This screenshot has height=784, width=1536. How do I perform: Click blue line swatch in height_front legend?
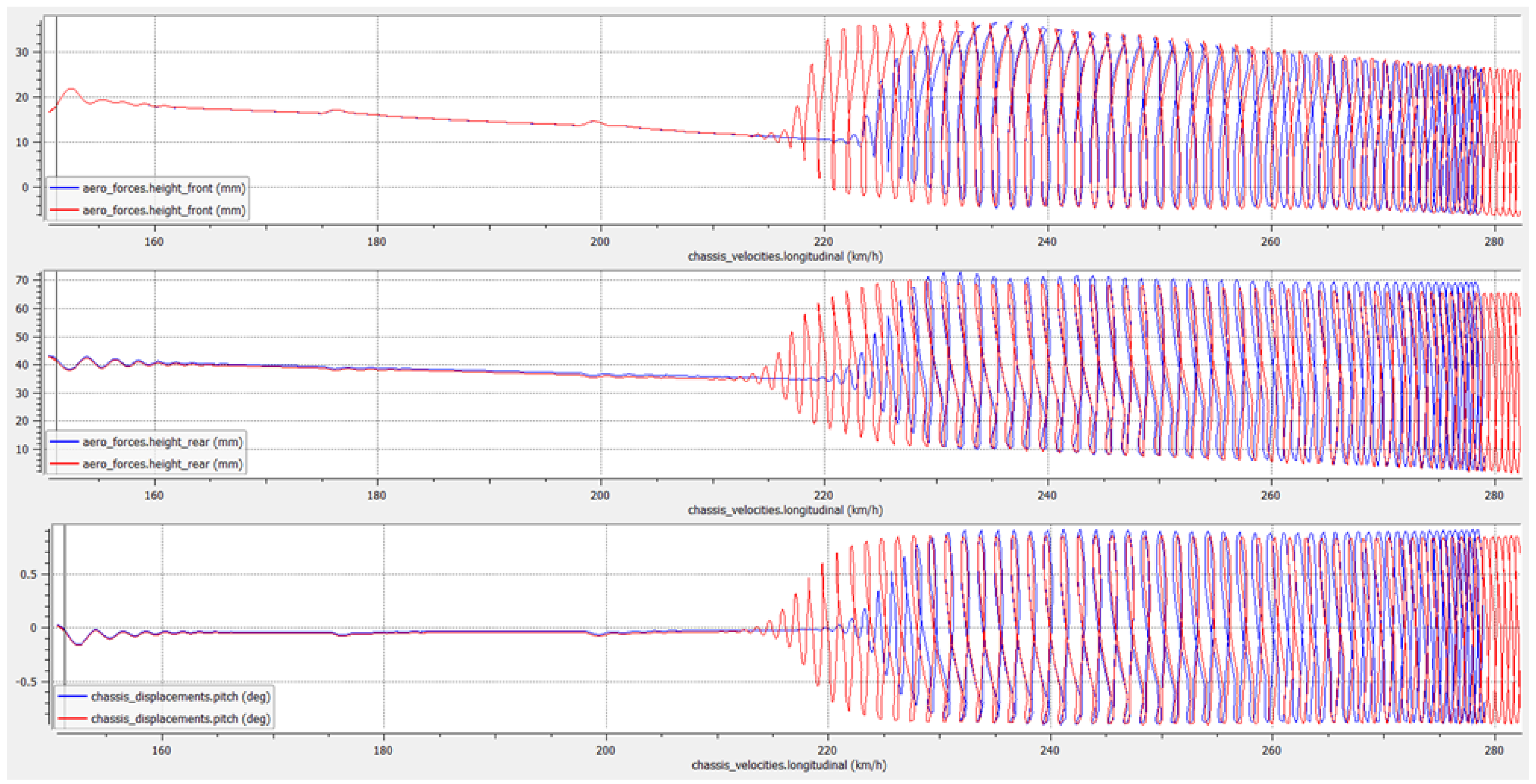click(x=64, y=188)
